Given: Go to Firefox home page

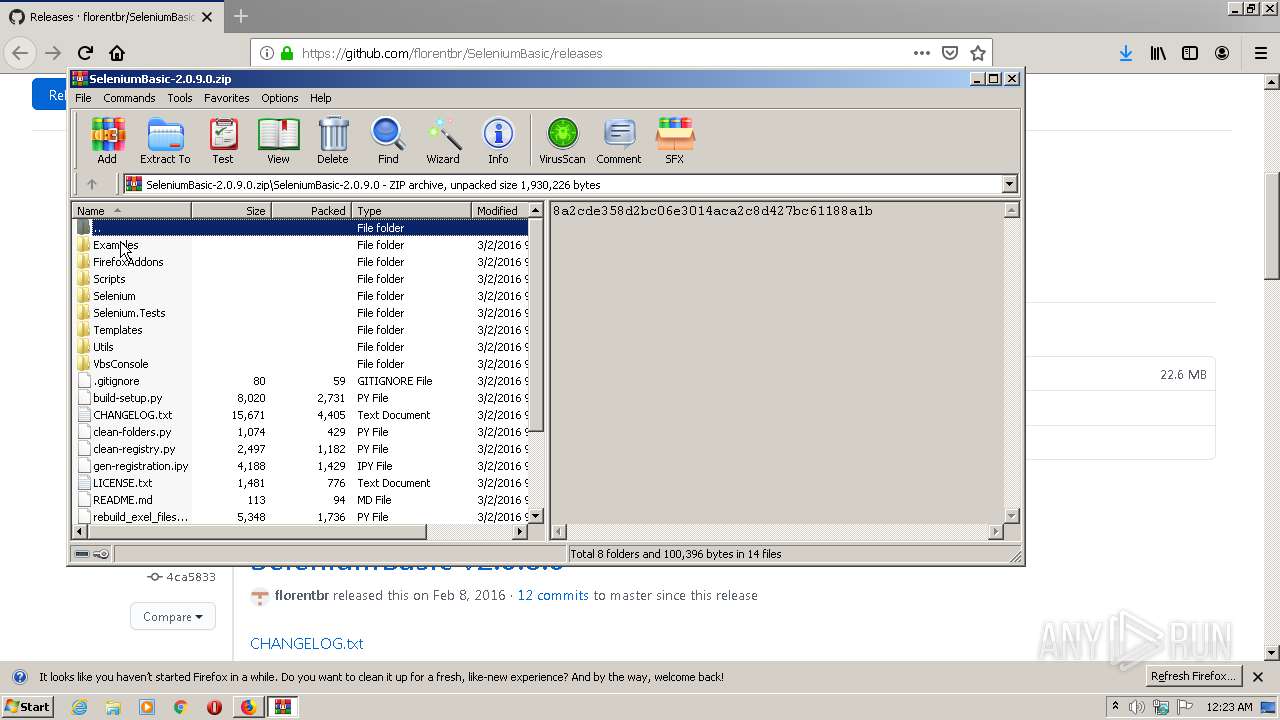Looking at the screenshot, I should pyautogui.click(x=117, y=53).
